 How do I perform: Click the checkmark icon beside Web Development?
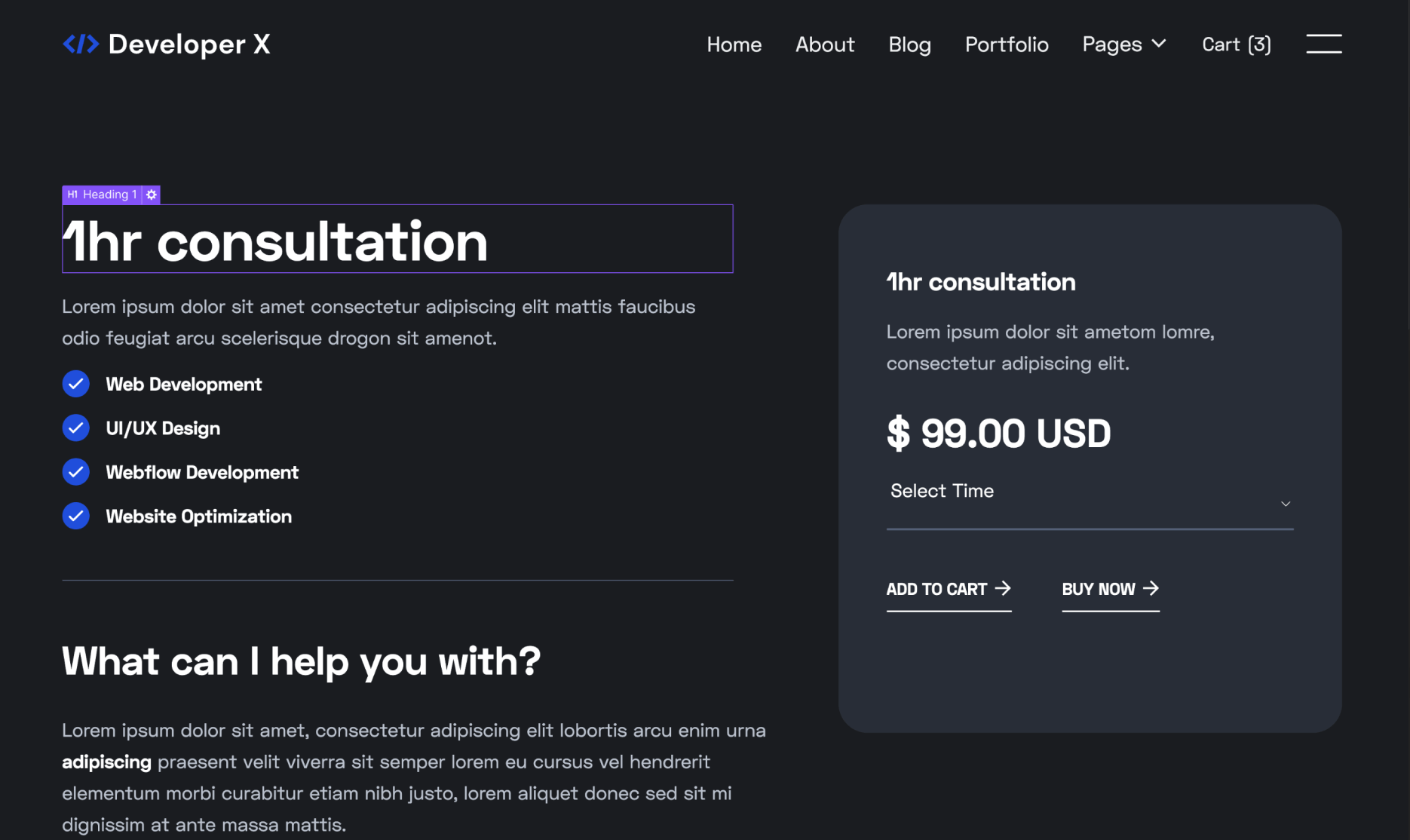[x=75, y=384]
